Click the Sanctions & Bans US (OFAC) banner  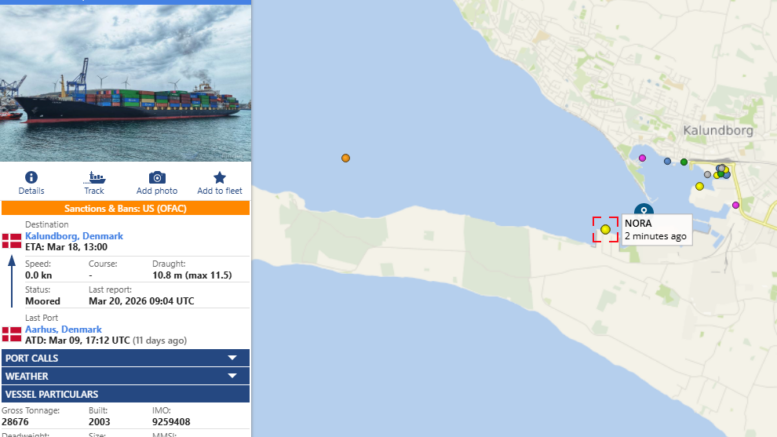[x=125, y=208]
